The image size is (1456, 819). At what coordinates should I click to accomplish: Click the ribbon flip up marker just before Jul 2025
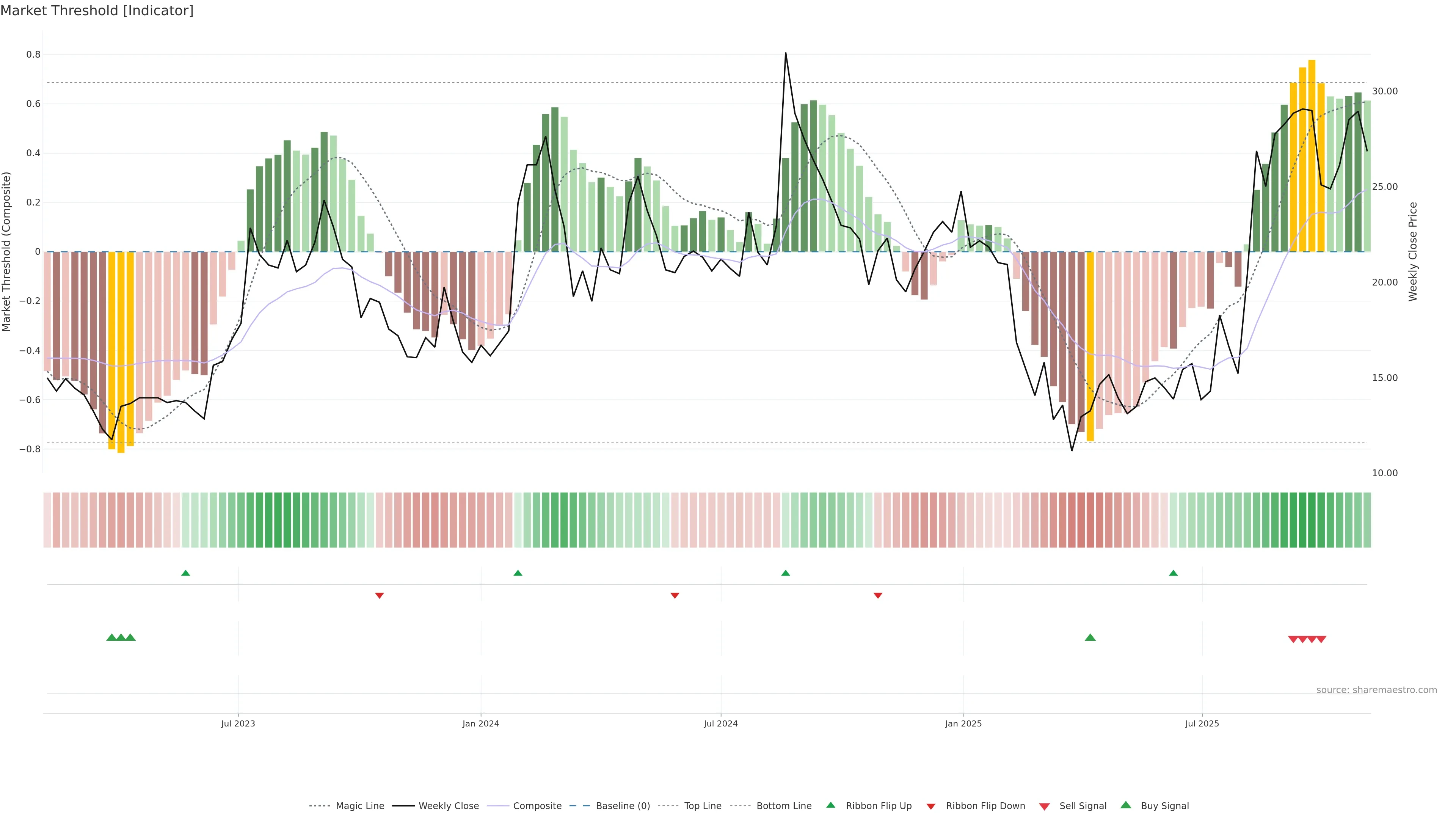coord(1174,573)
